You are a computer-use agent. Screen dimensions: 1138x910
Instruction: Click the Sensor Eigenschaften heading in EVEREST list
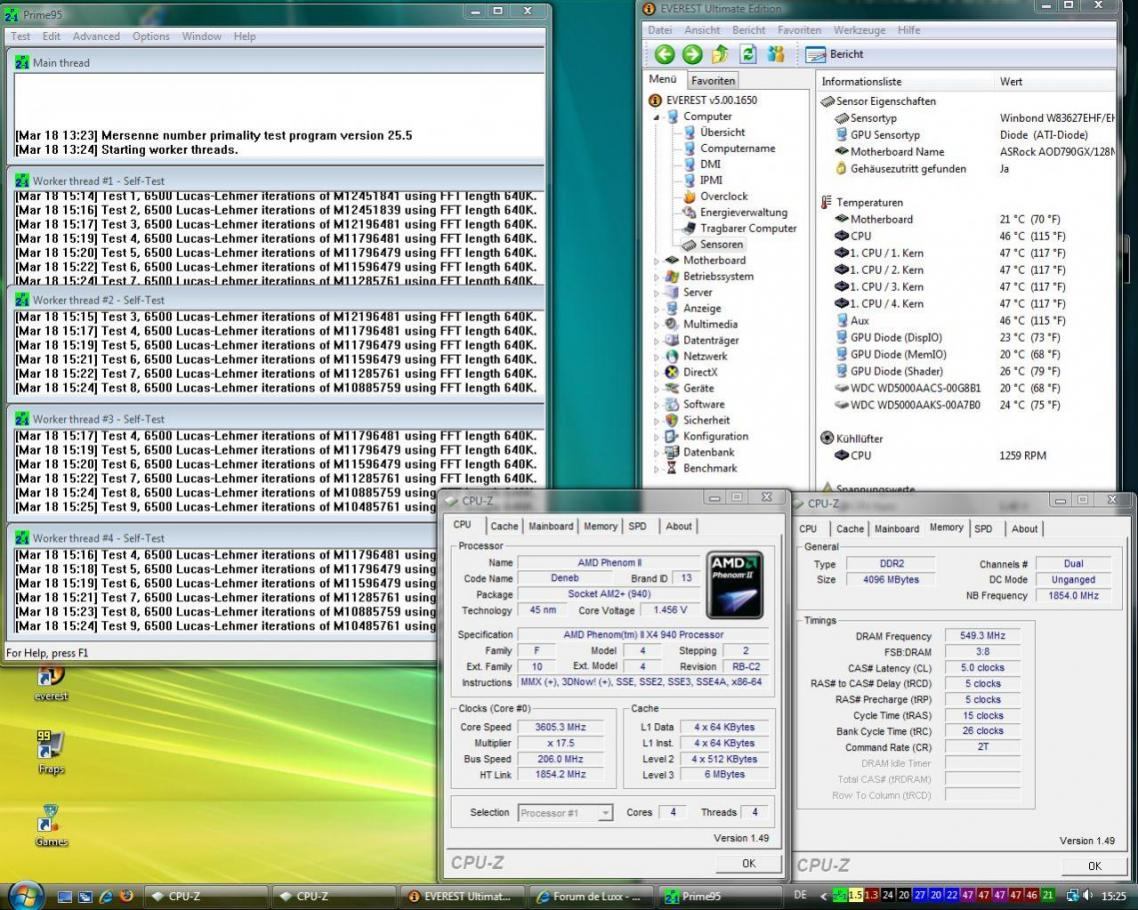885,101
